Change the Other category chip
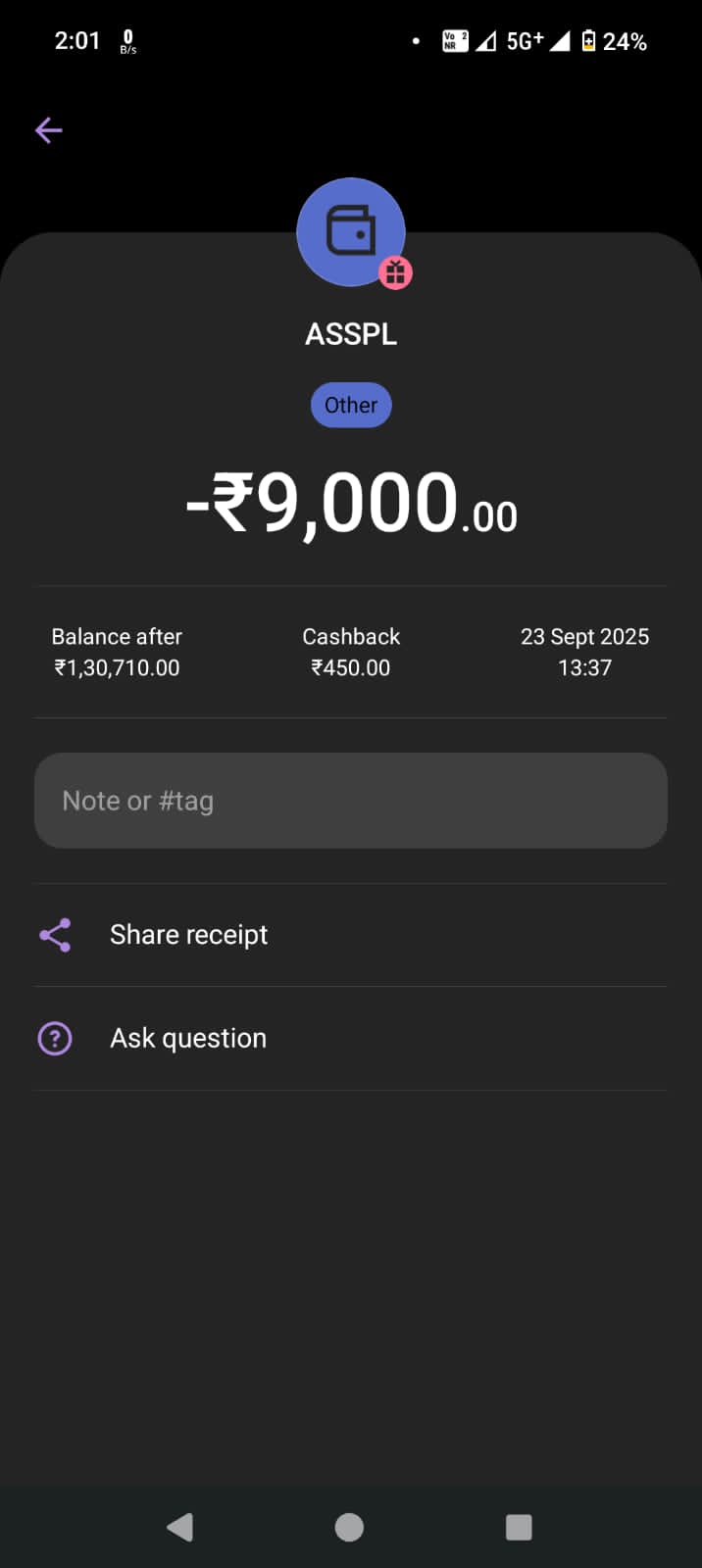Image resolution: width=702 pixels, height=1568 pixels. 351,406
